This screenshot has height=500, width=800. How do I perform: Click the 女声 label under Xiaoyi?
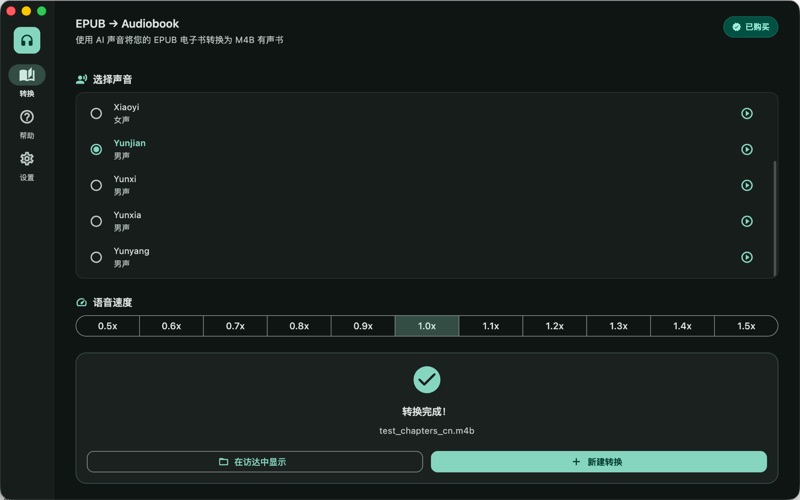(121, 120)
